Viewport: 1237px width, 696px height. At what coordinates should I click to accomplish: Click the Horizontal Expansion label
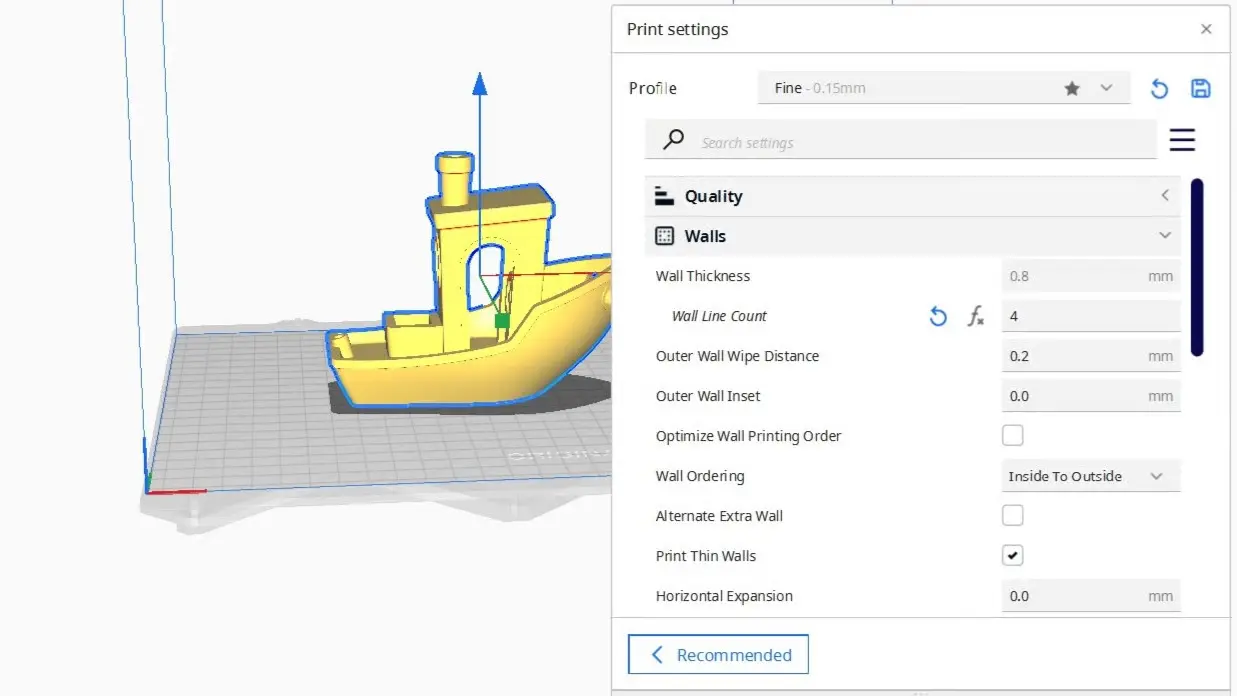(x=724, y=596)
